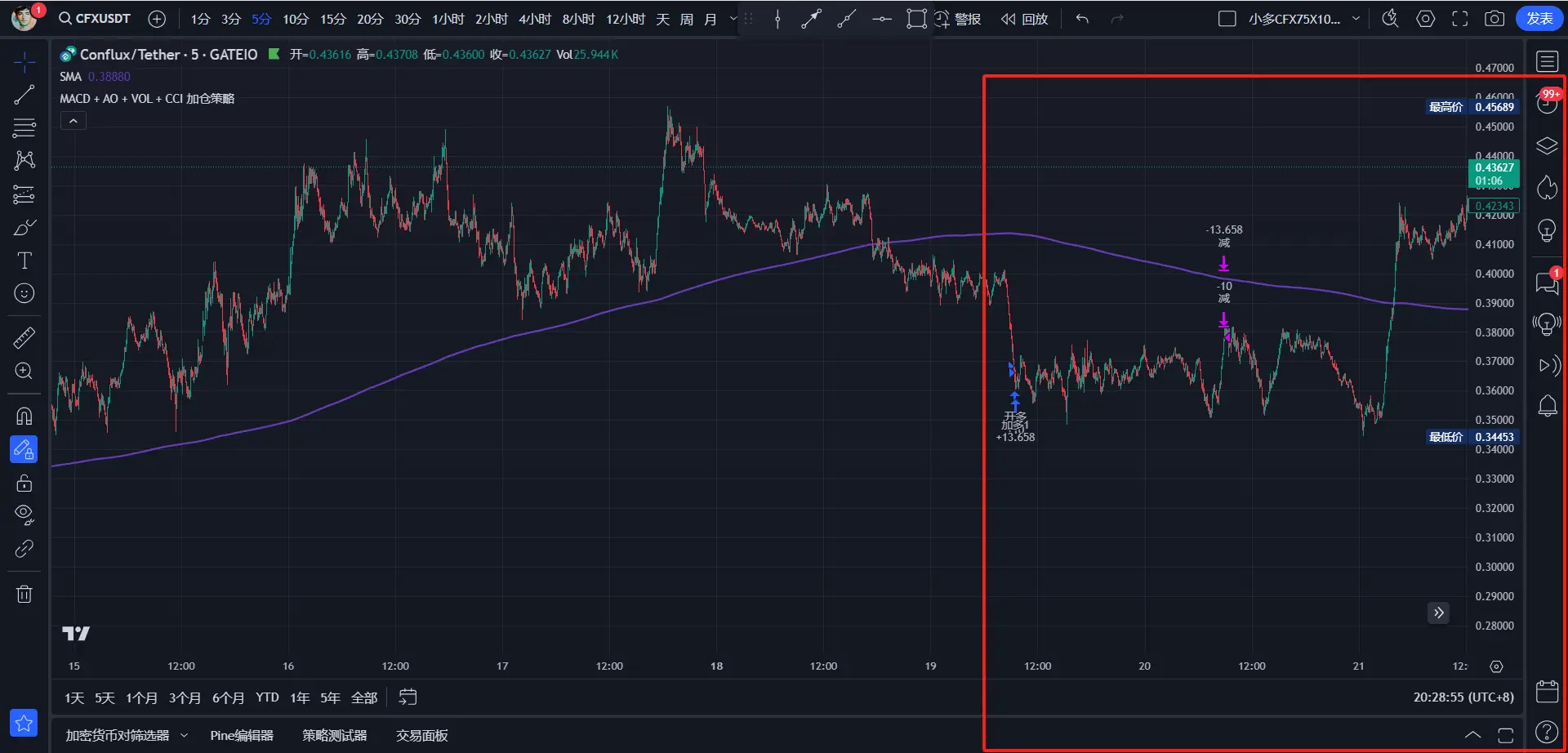Undo the last chart action

click(x=1082, y=19)
